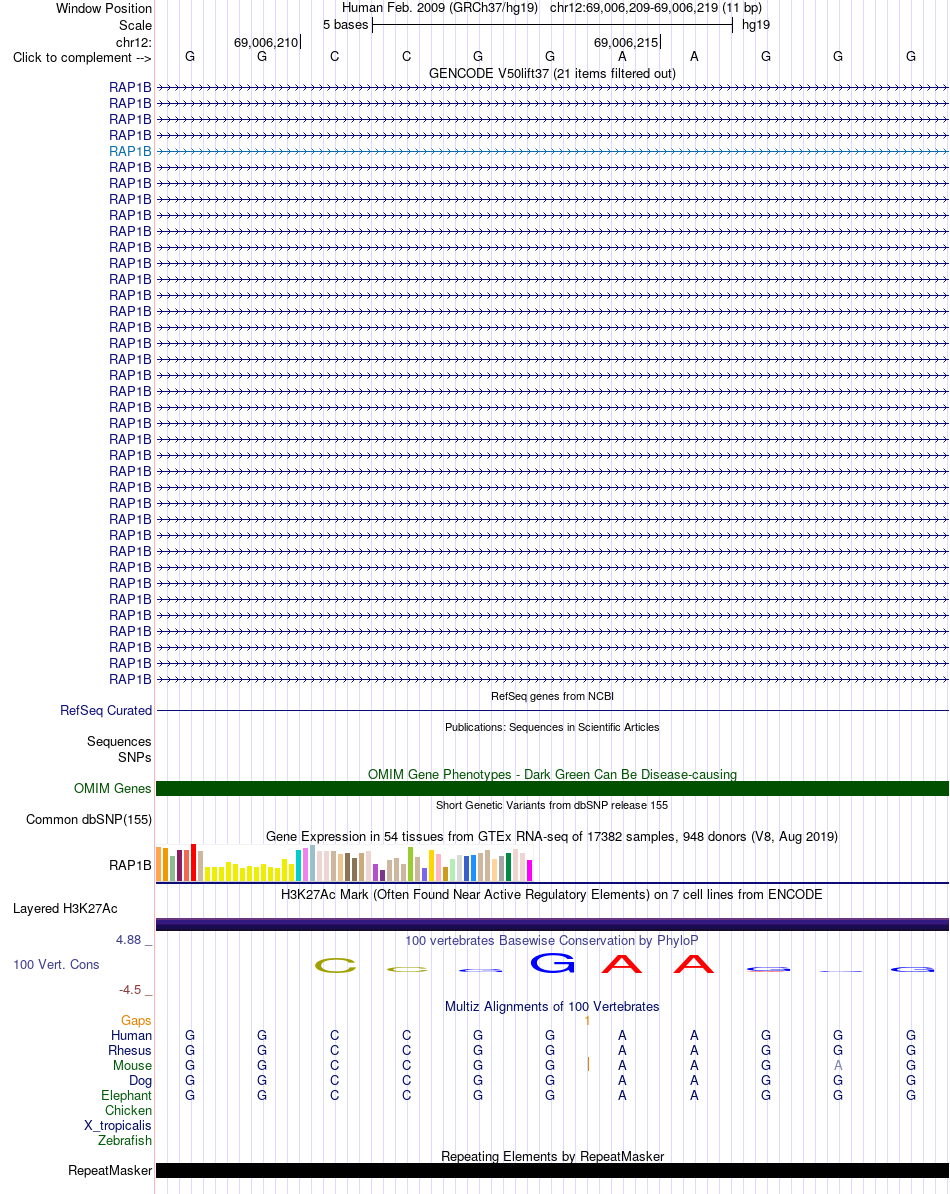Viewport: 950px width, 1194px height.
Task: Click the GTEx tissue expression bar chart
Action: pyautogui.click(x=344, y=863)
